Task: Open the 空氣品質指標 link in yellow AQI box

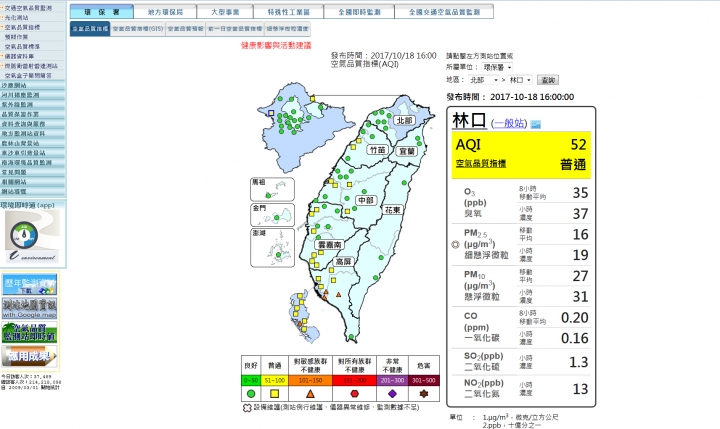Action: 481,164
